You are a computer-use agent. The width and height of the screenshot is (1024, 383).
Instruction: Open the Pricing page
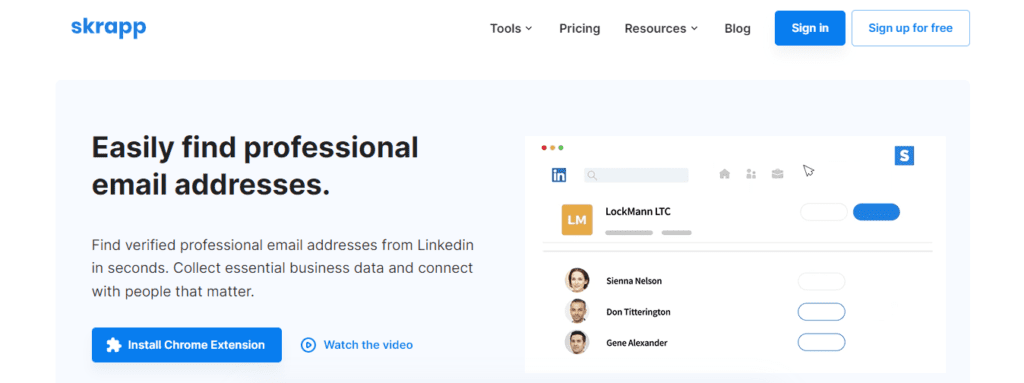click(x=579, y=29)
